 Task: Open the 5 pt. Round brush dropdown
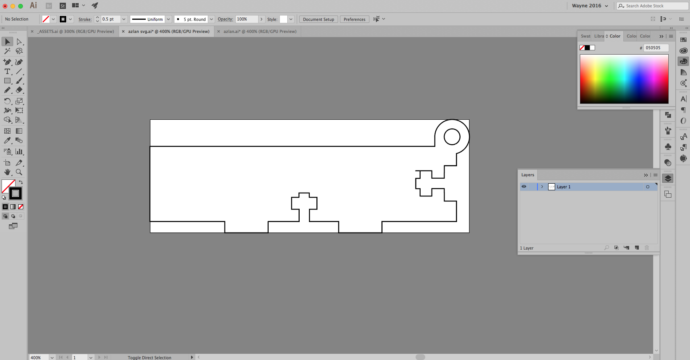[211, 19]
